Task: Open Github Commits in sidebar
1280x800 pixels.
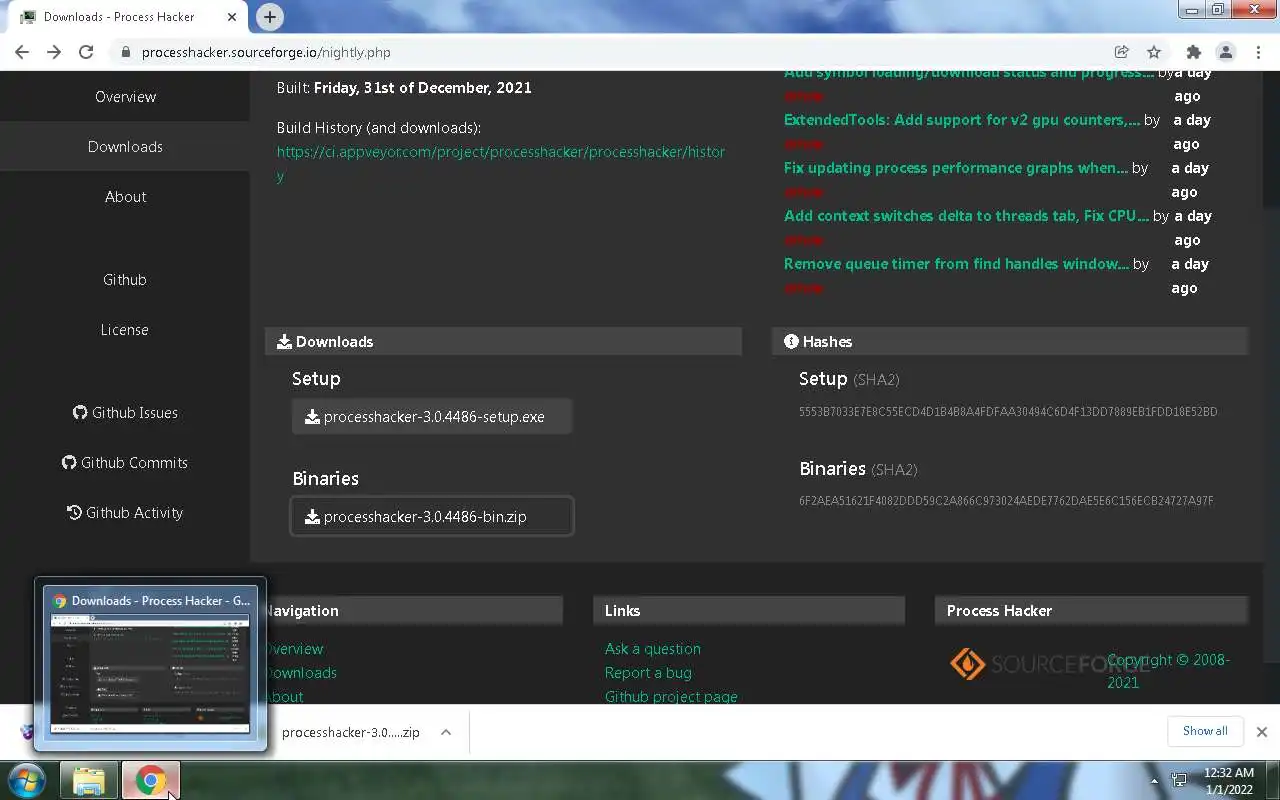Action: click(x=125, y=463)
